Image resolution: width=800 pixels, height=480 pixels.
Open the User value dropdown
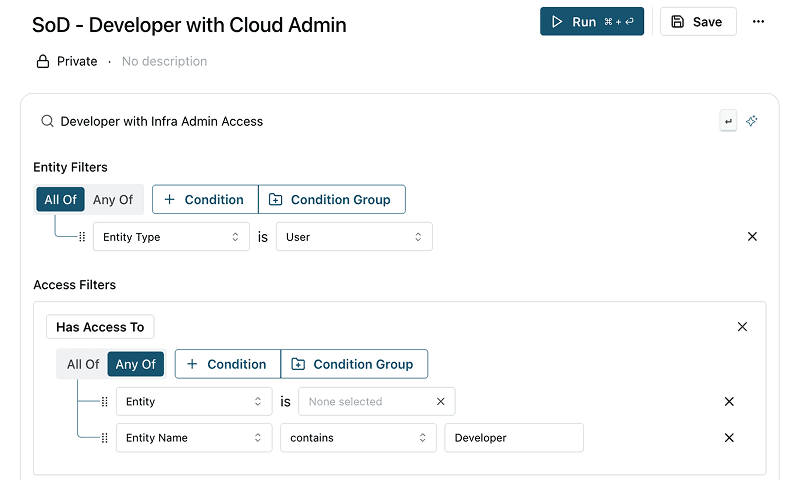(354, 237)
